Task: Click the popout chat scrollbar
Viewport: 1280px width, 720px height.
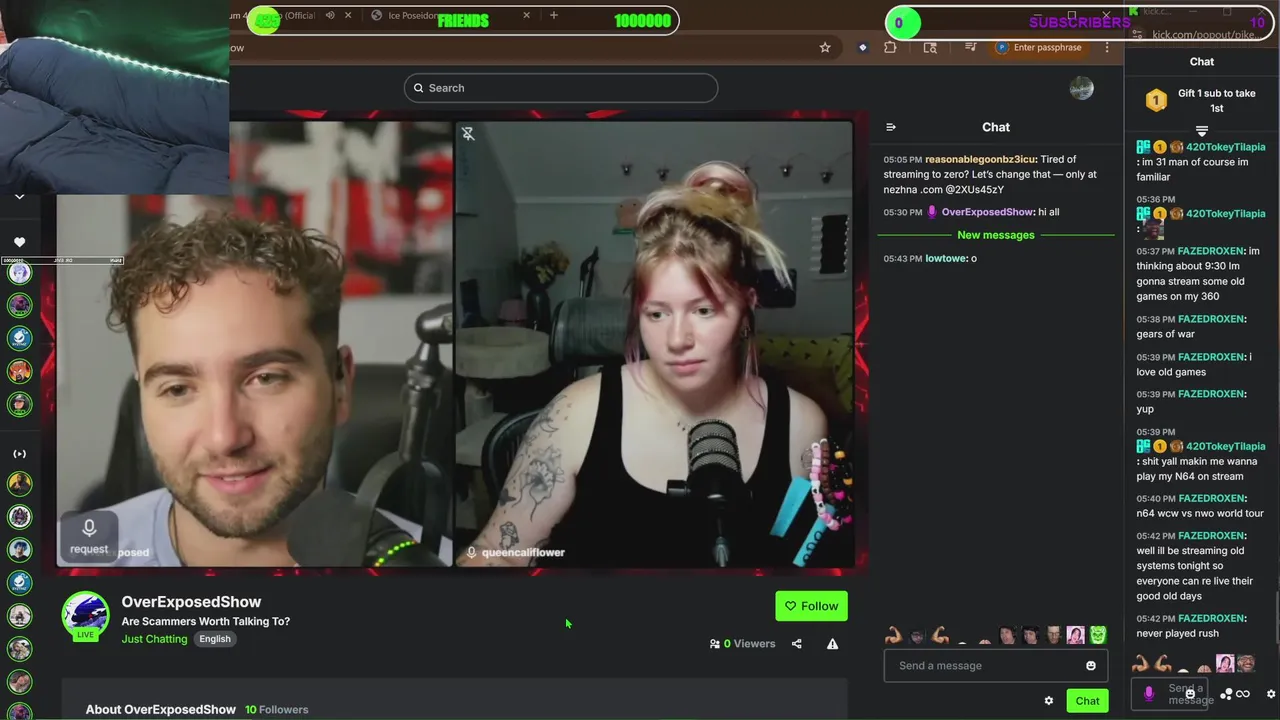Action: tap(1276, 618)
